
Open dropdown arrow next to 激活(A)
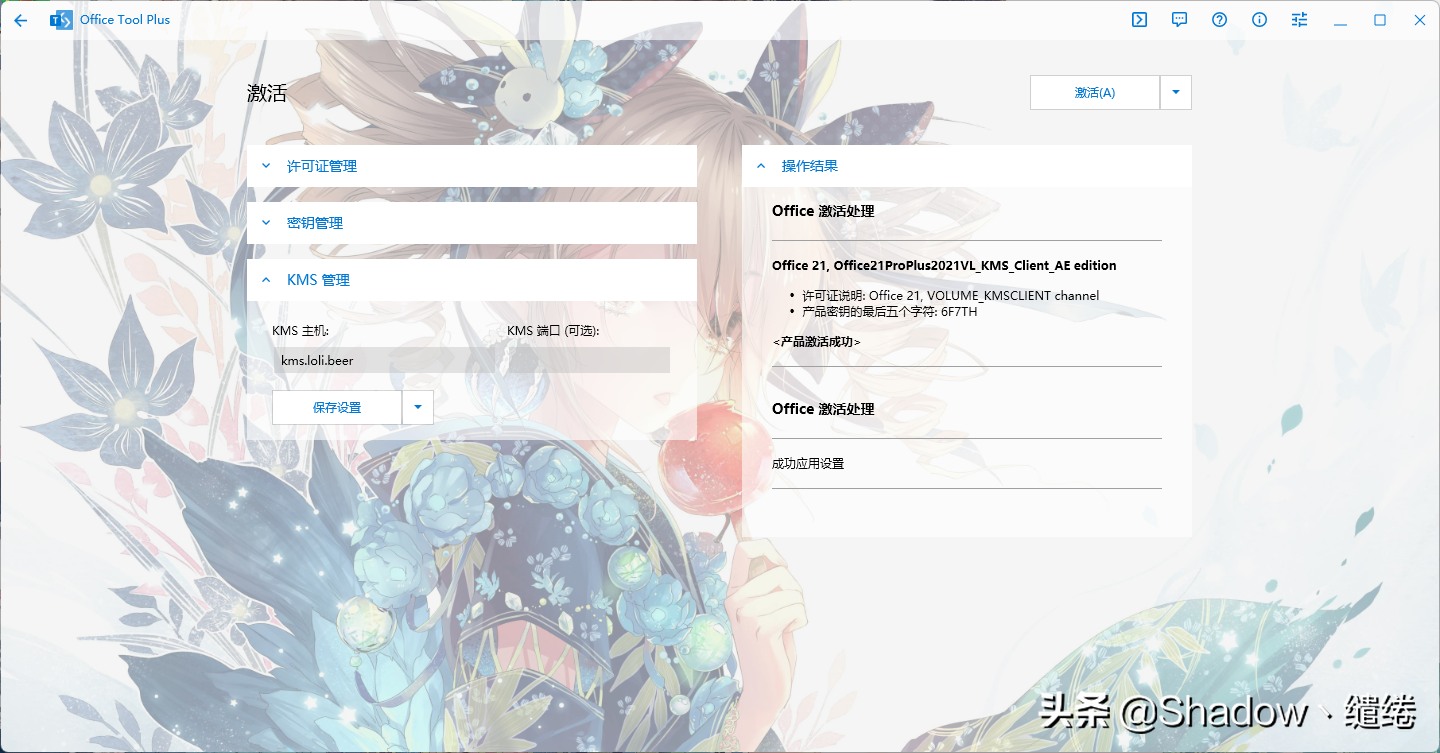(1176, 92)
